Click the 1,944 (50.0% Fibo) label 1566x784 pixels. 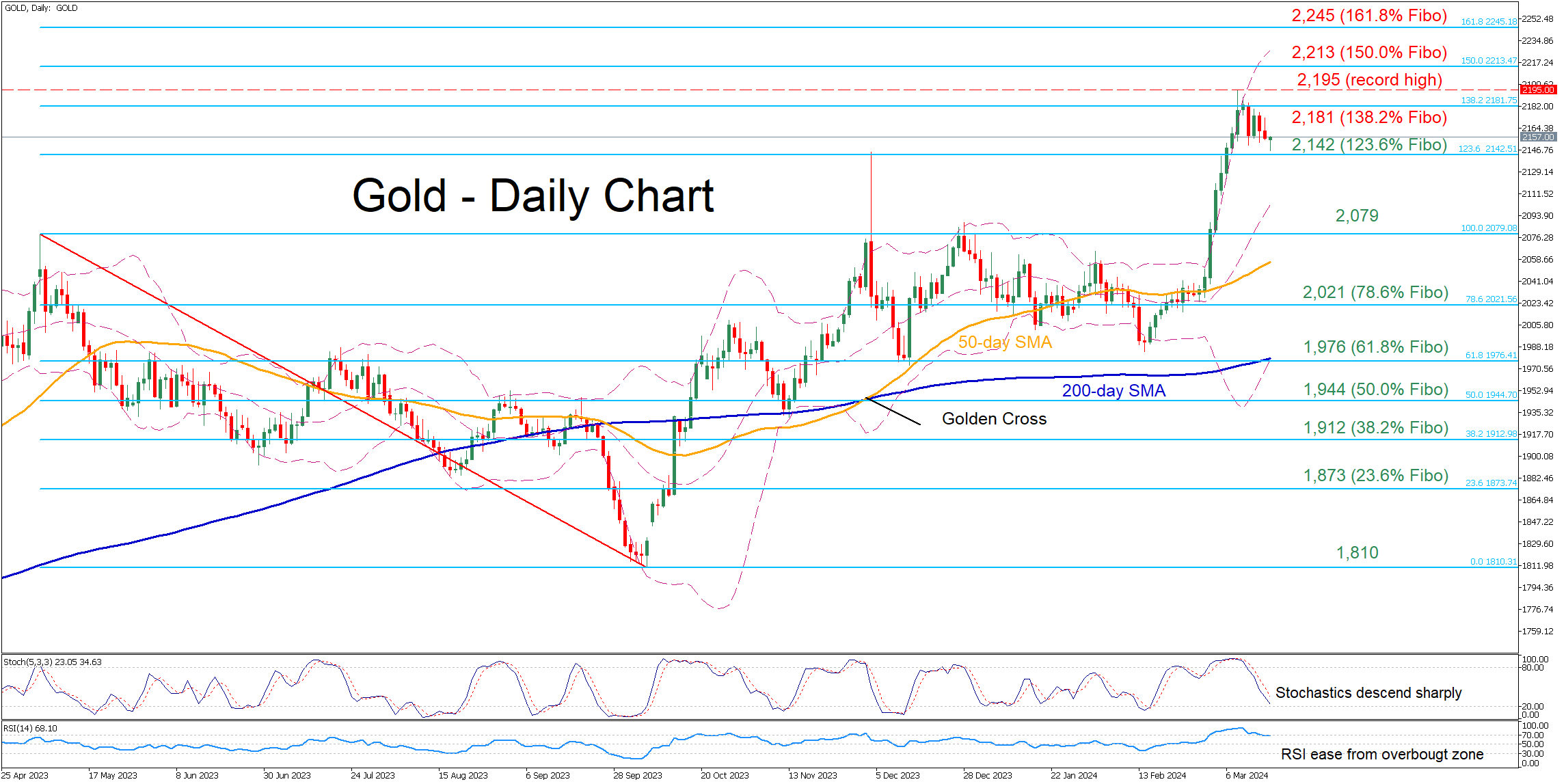(x=1375, y=390)
